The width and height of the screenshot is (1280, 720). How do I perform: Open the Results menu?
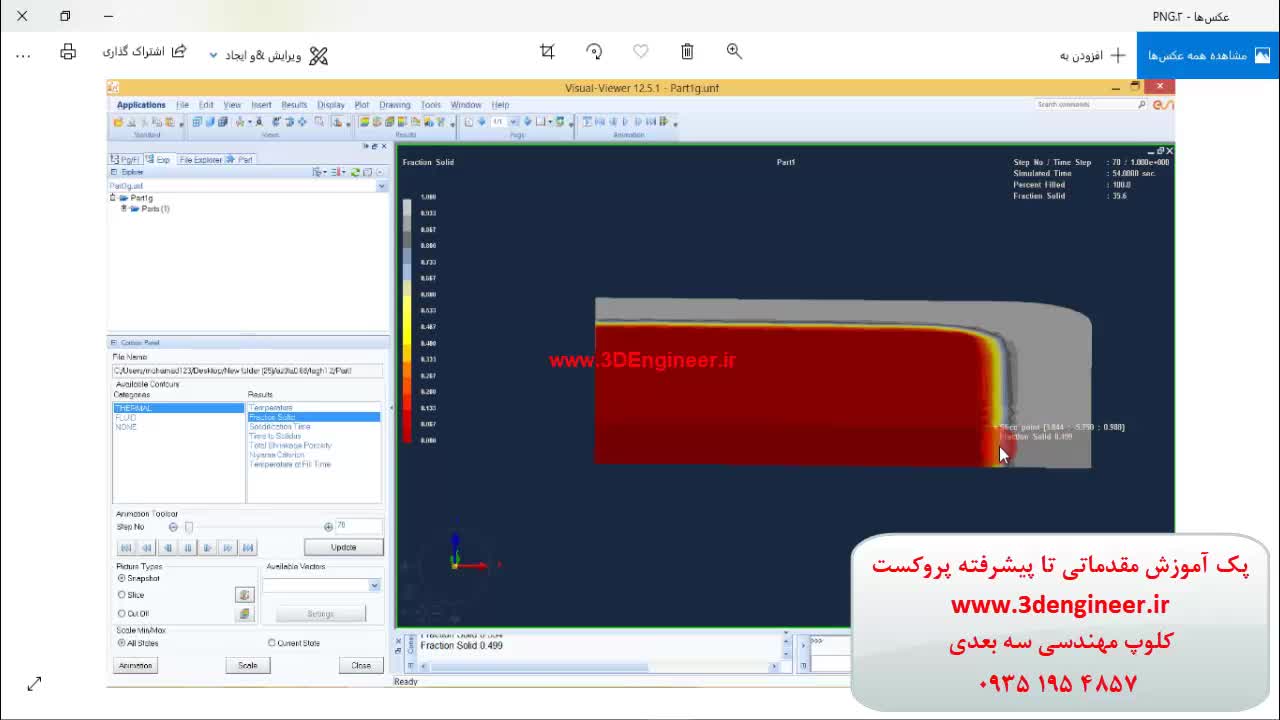tap(294, 105)
